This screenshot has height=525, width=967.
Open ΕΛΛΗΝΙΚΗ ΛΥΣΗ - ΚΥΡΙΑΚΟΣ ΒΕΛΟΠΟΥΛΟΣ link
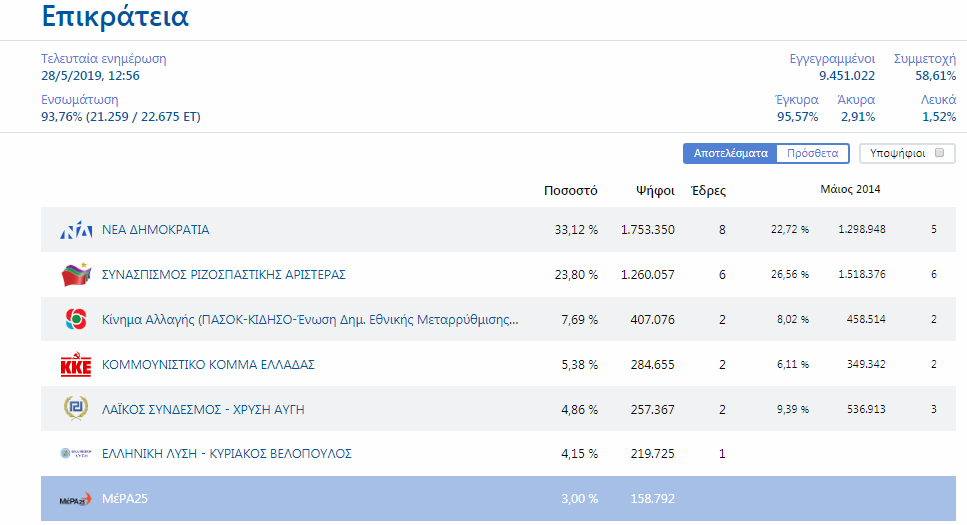(227, 453)
